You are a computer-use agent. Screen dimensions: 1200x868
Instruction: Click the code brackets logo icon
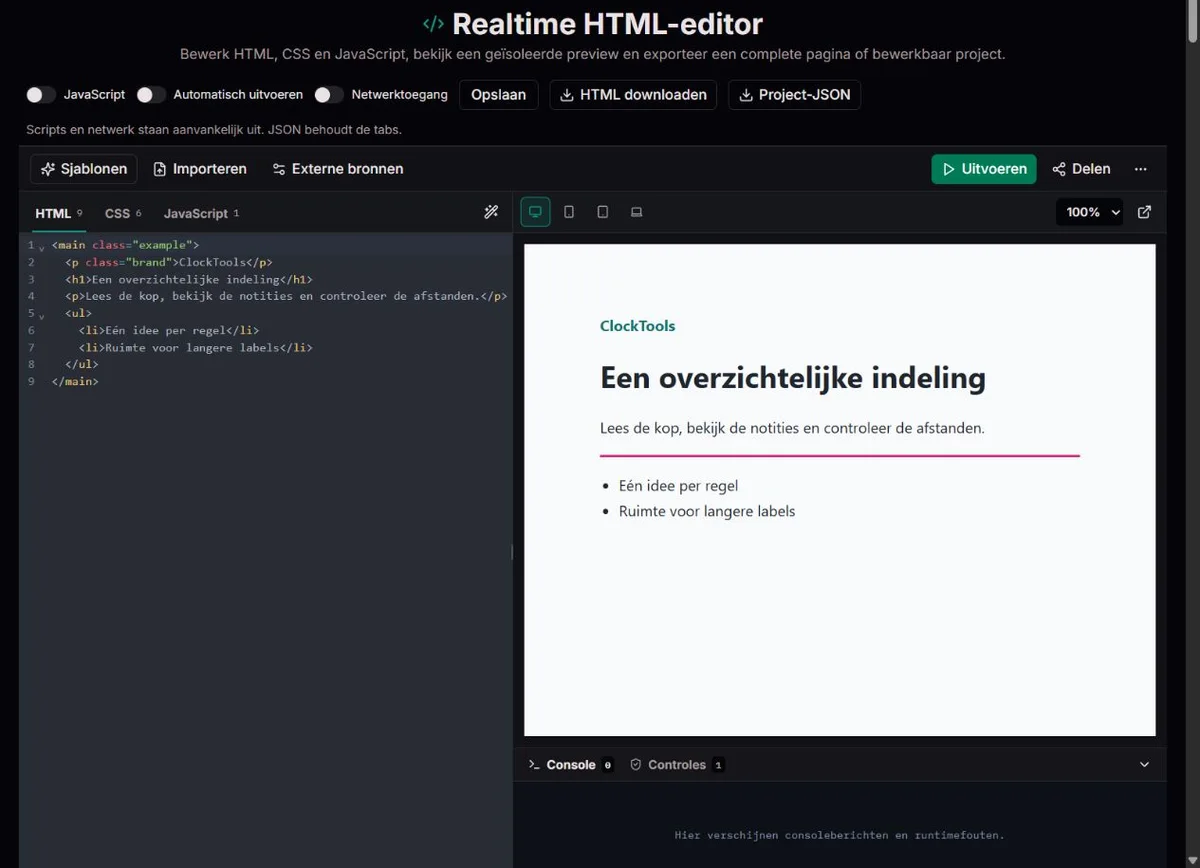click(x=433, y=24)
